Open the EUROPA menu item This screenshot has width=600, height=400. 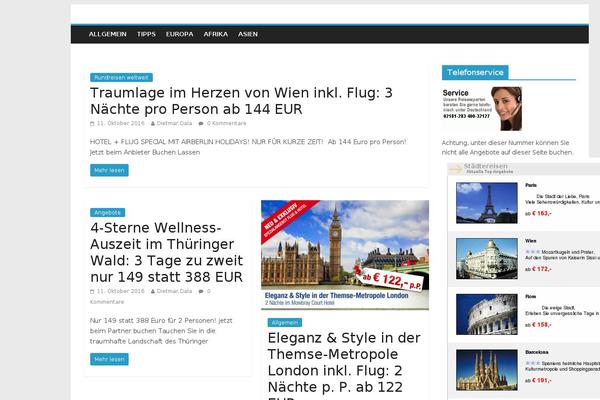pyautogui.click(x=179, y=34)
